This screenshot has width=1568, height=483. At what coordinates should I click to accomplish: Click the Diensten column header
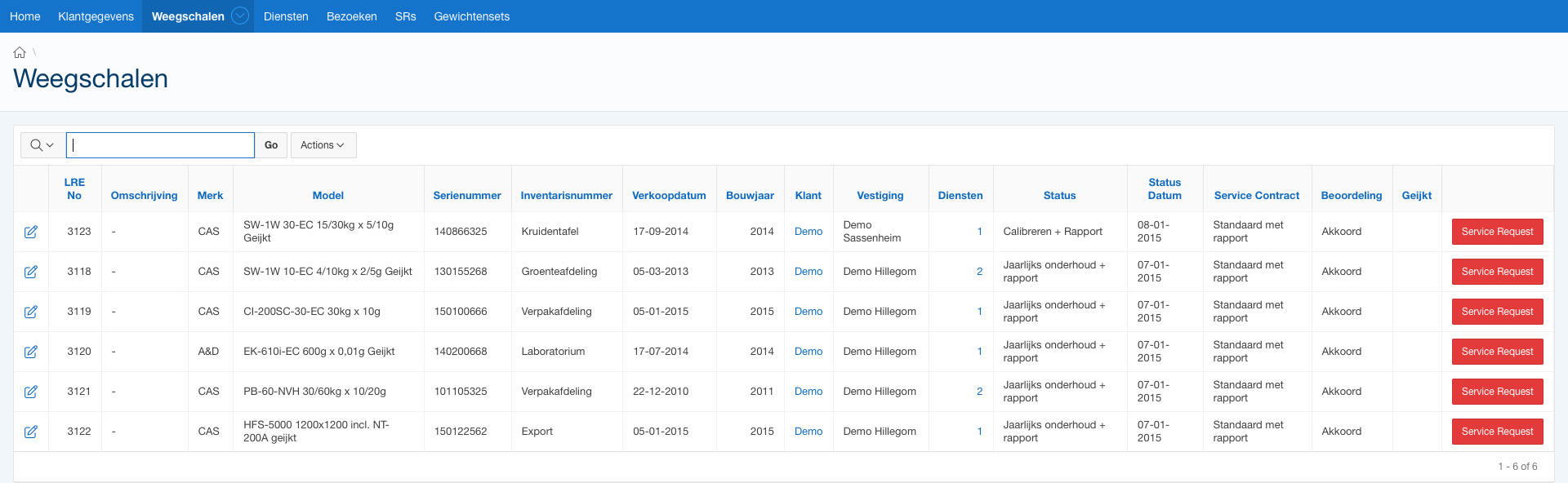click(960, 196)
